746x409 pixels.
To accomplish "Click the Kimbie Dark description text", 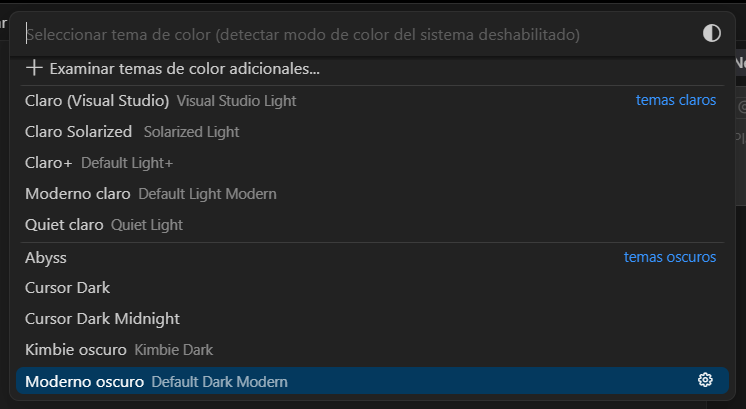I will [174, 350].
